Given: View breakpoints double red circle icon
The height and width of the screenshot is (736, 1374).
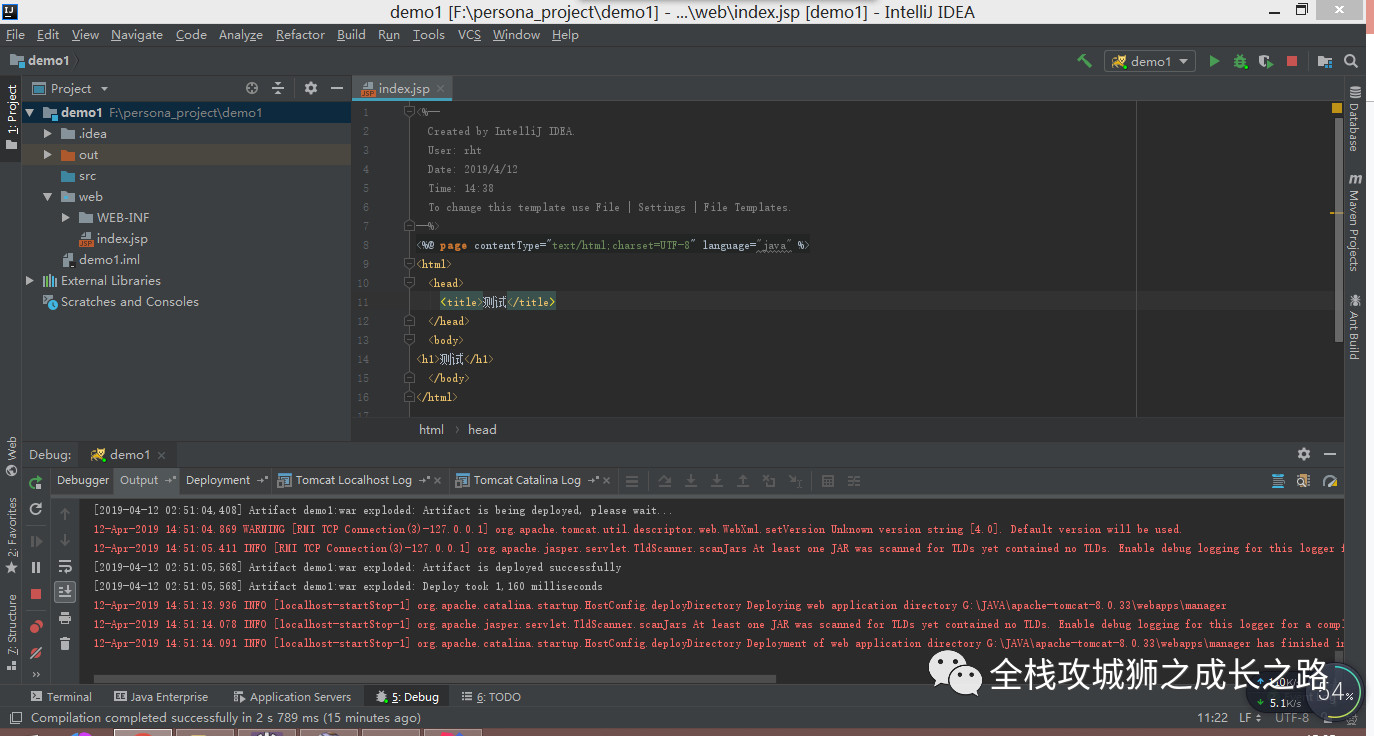Looking at the screenshot, I should pyautogui.click(x=36, y=626).
